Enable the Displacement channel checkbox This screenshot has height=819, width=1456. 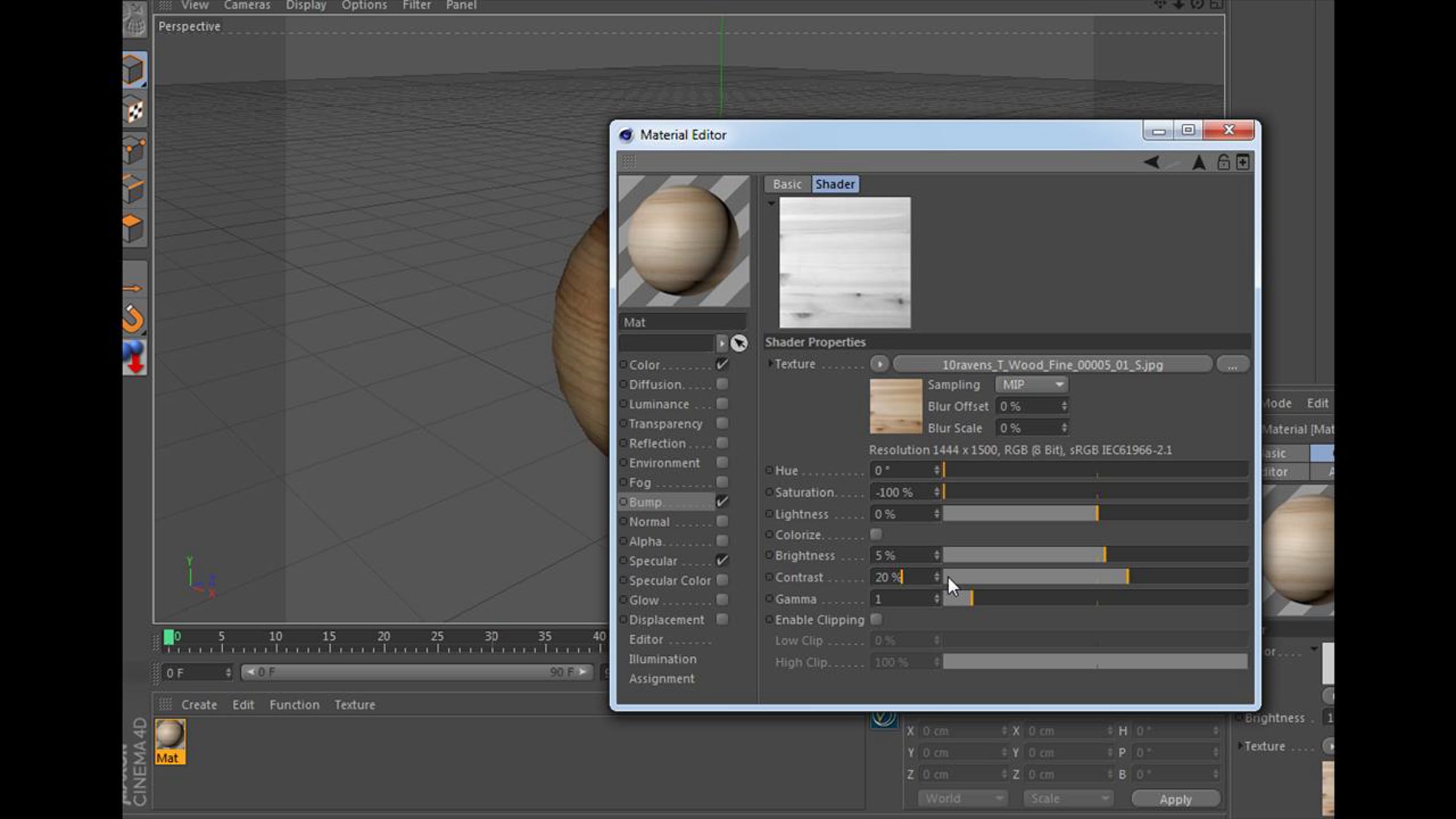[722, 619]
